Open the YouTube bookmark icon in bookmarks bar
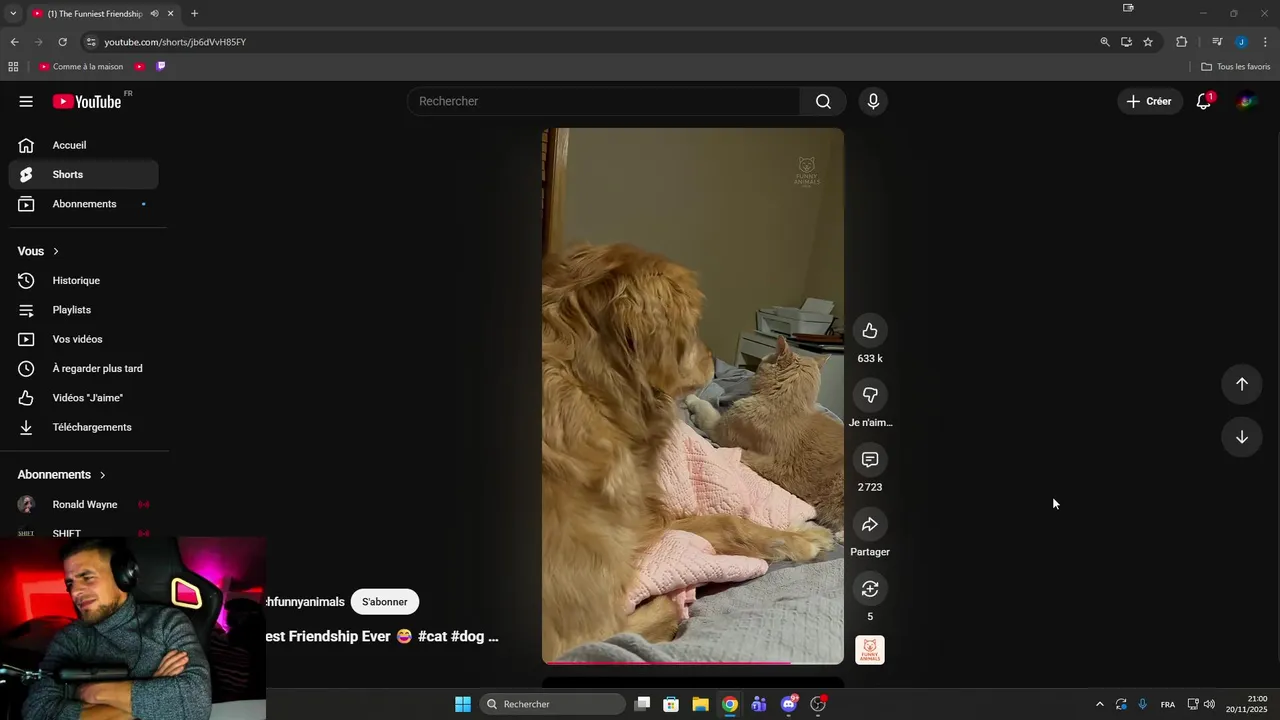 [x=140, y=67]
